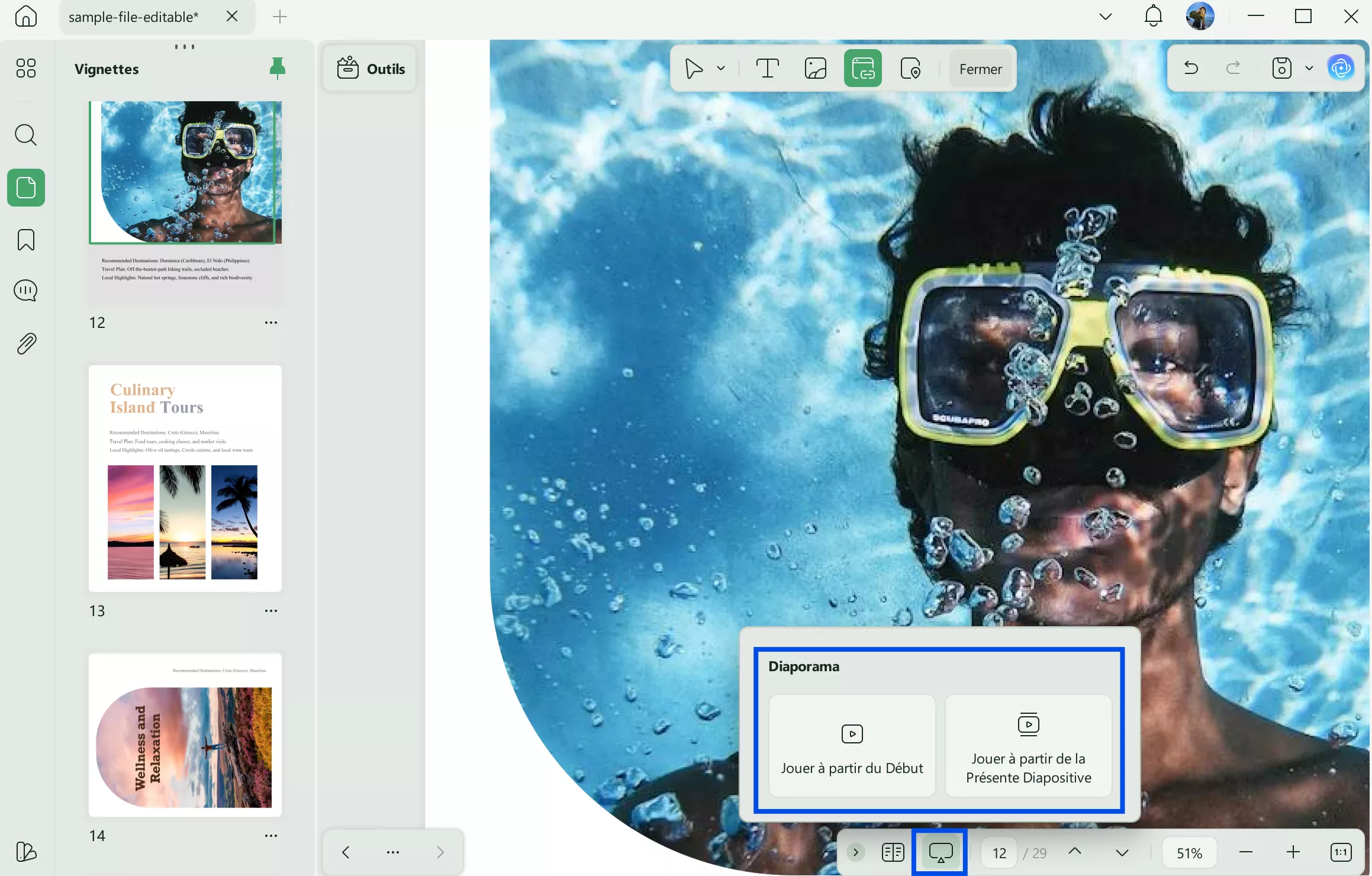The height and width of the screenshot is (876, 1372).
Task: Toggle the slideshow button in bottom bar
Action: click(940, 852)
